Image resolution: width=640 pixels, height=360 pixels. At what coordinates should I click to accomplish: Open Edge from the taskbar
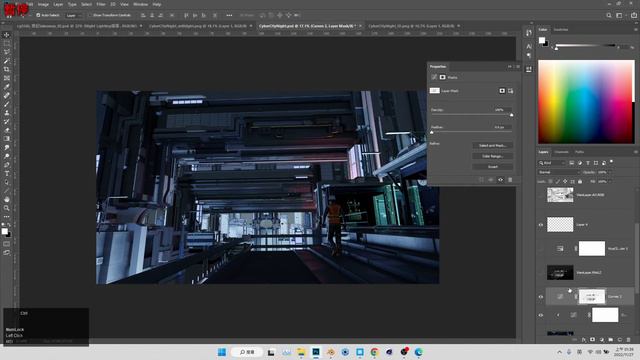[418, 352]
